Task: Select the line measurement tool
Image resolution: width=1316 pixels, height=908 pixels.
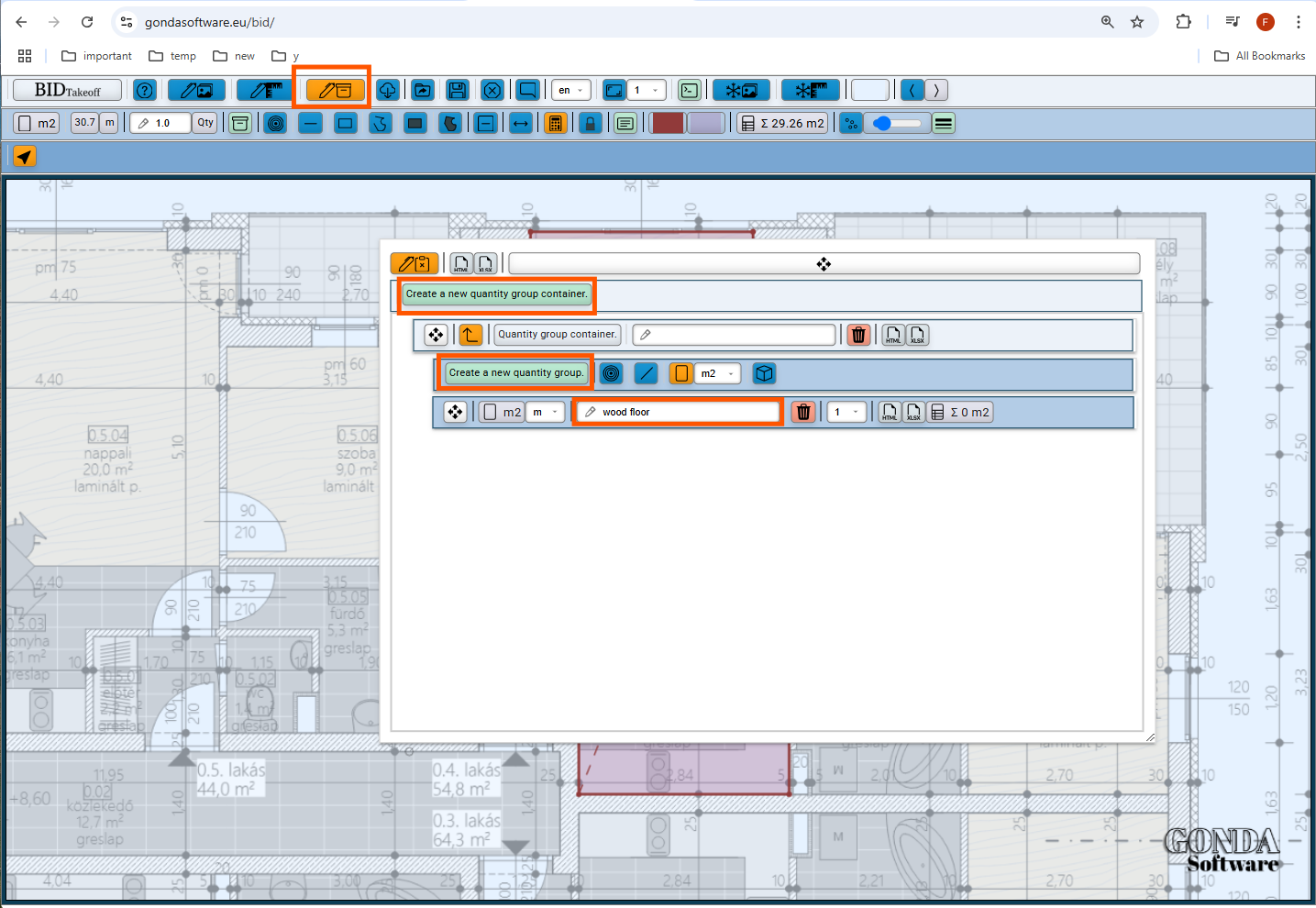Action: click(x=311, y=123)
